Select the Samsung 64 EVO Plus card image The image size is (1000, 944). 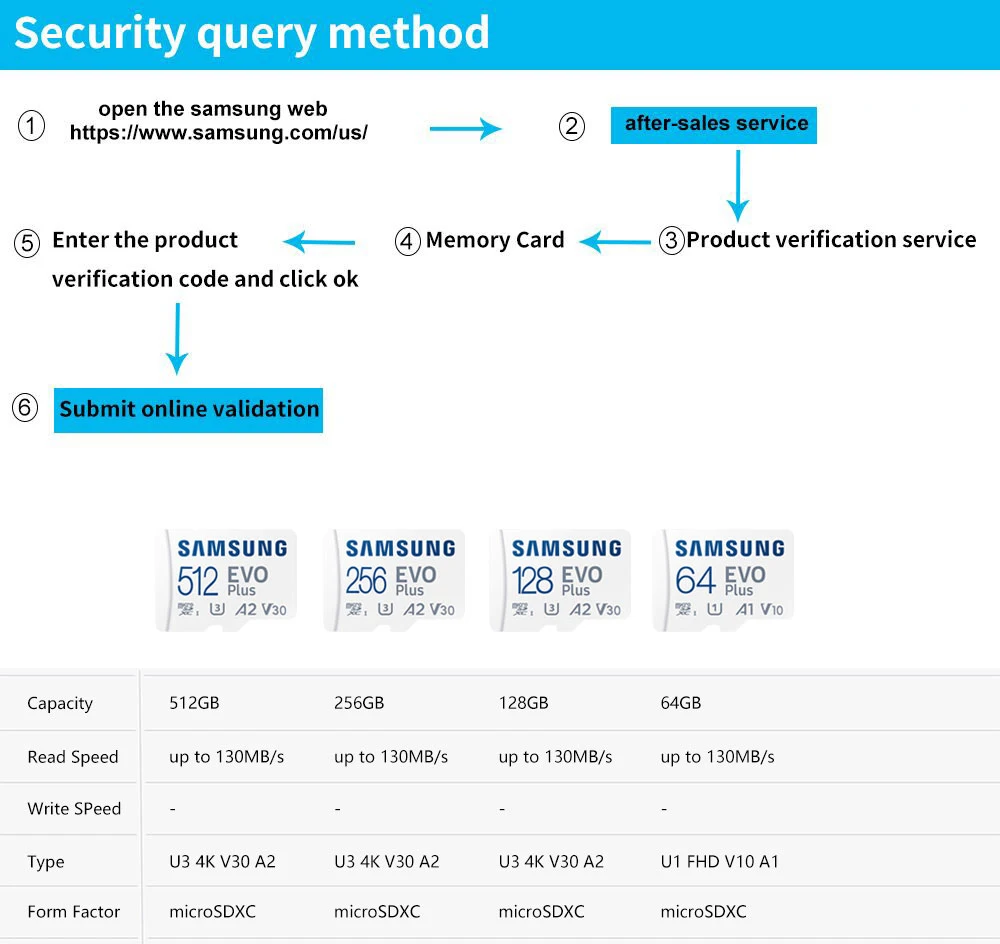click(724, 580)
